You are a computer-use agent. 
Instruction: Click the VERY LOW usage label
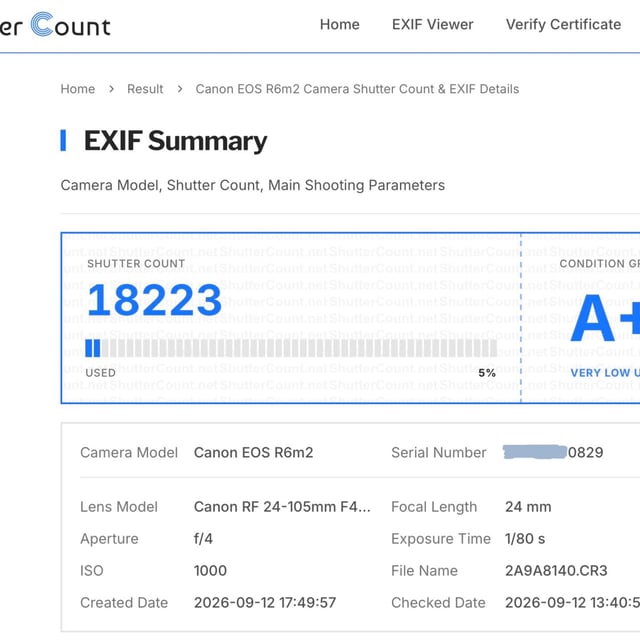605,373
